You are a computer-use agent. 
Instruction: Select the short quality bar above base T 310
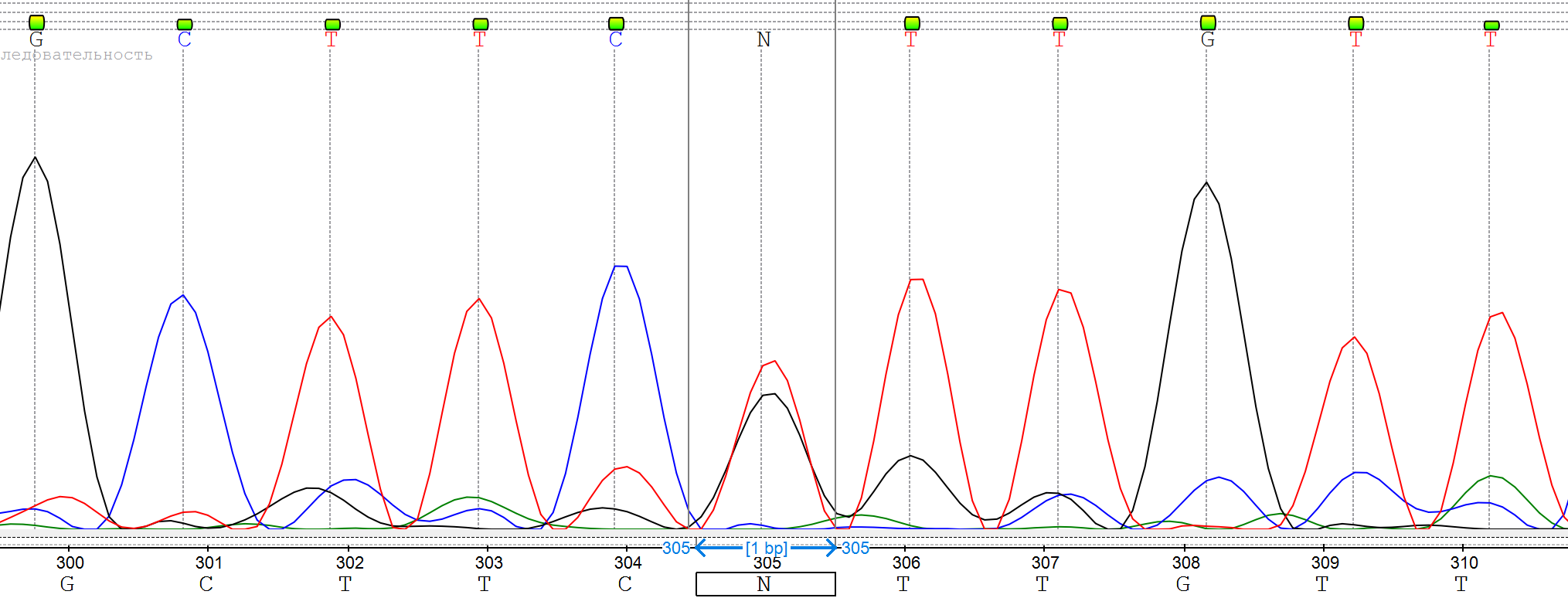(1491, 25)
